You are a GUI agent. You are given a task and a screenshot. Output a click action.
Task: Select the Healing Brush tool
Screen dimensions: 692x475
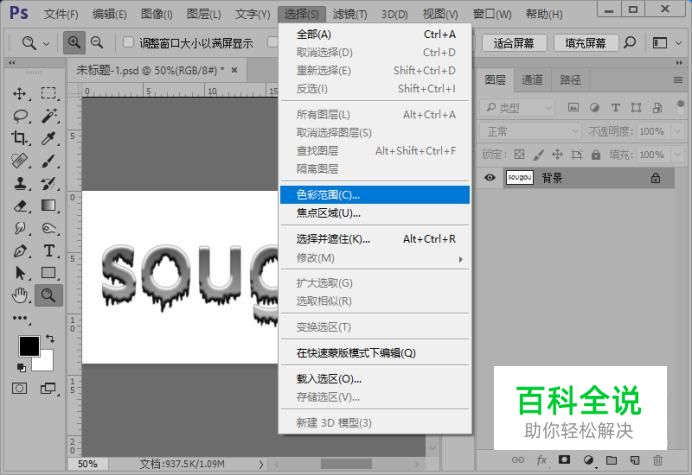(x=20, y=161)
